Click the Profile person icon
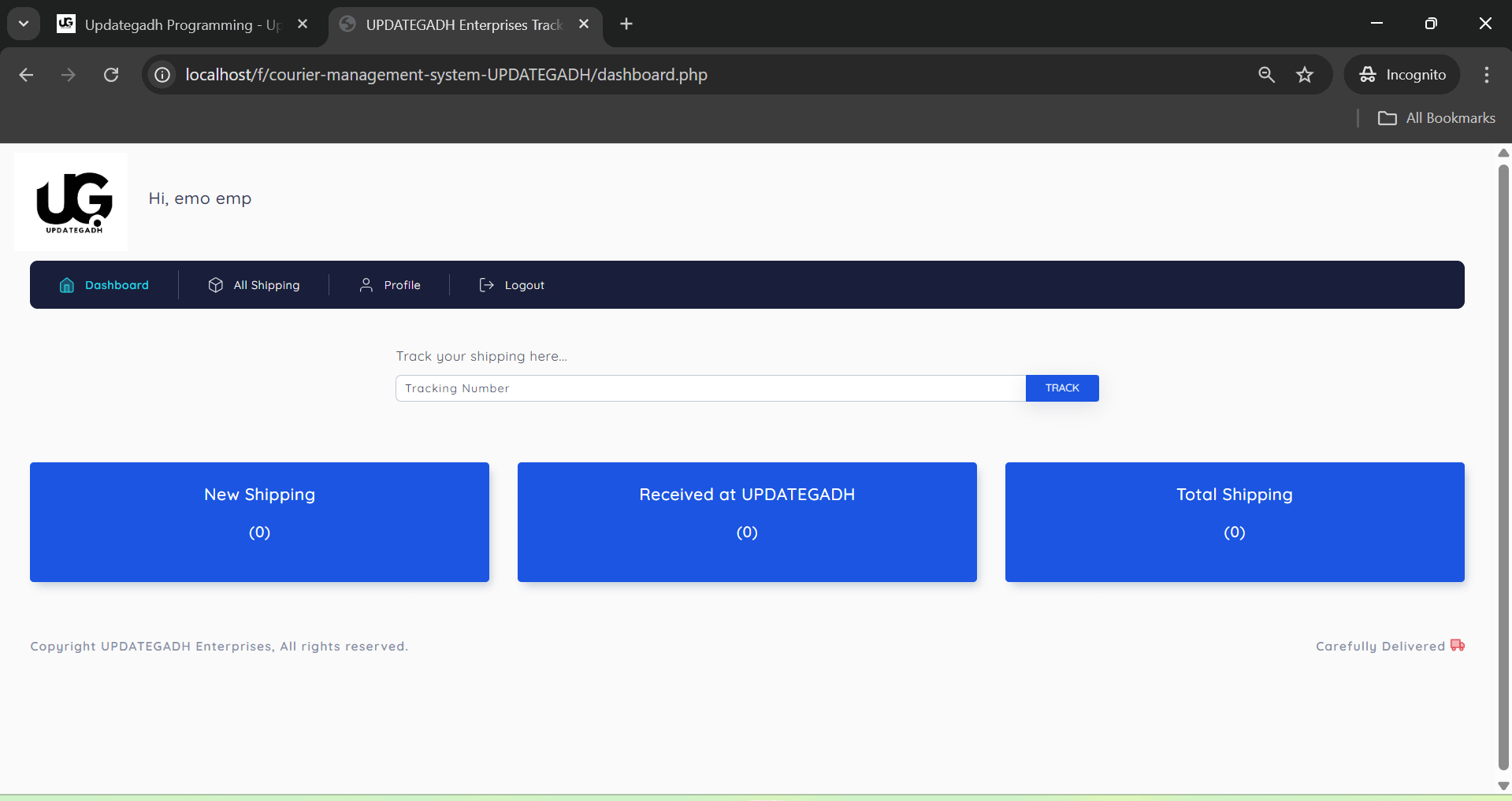This screenshot has width=1512, height=801. (x=366, y=284)
